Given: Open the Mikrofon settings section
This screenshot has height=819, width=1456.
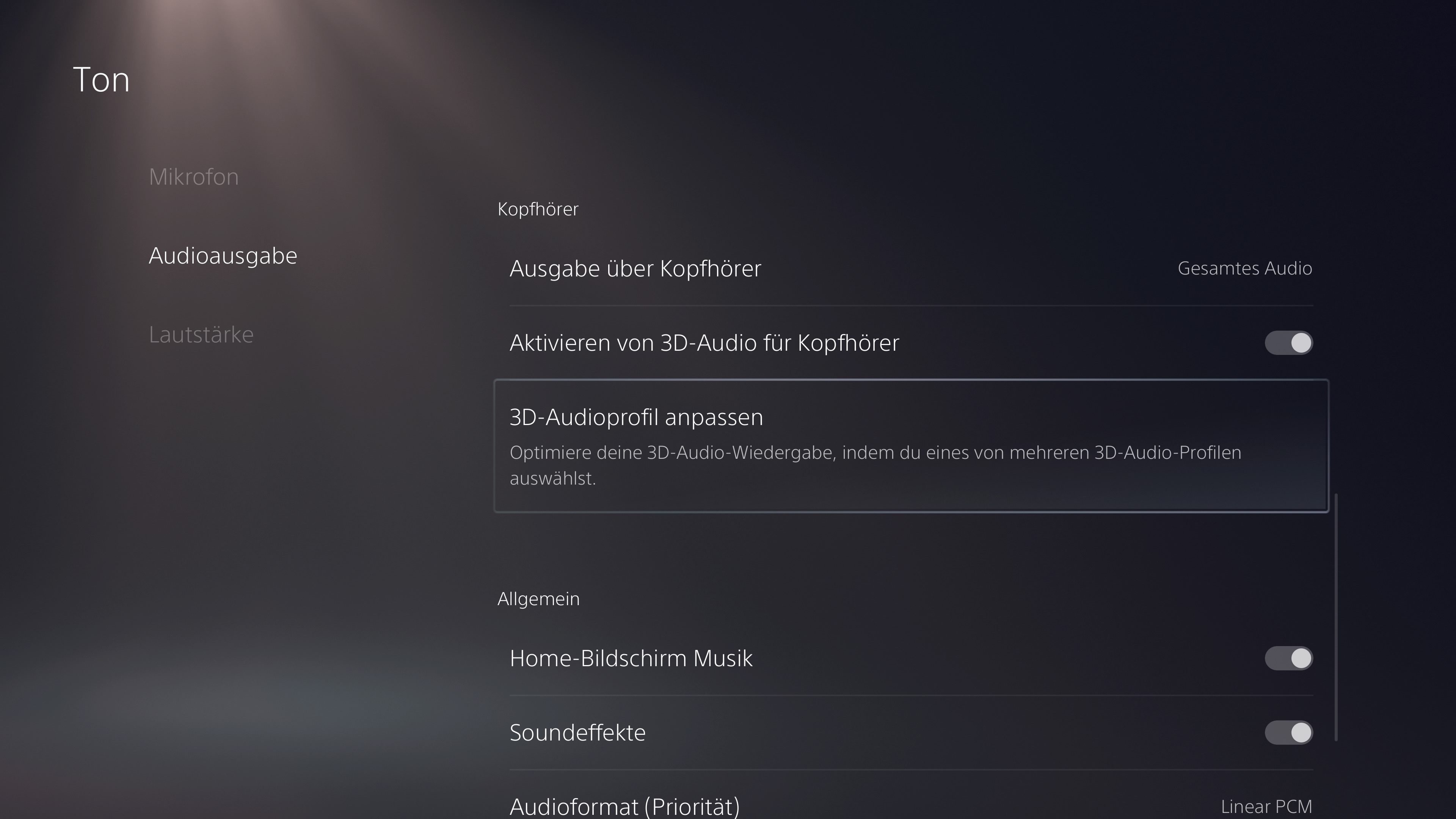Looking at the screenshot, I should point(193,177).
